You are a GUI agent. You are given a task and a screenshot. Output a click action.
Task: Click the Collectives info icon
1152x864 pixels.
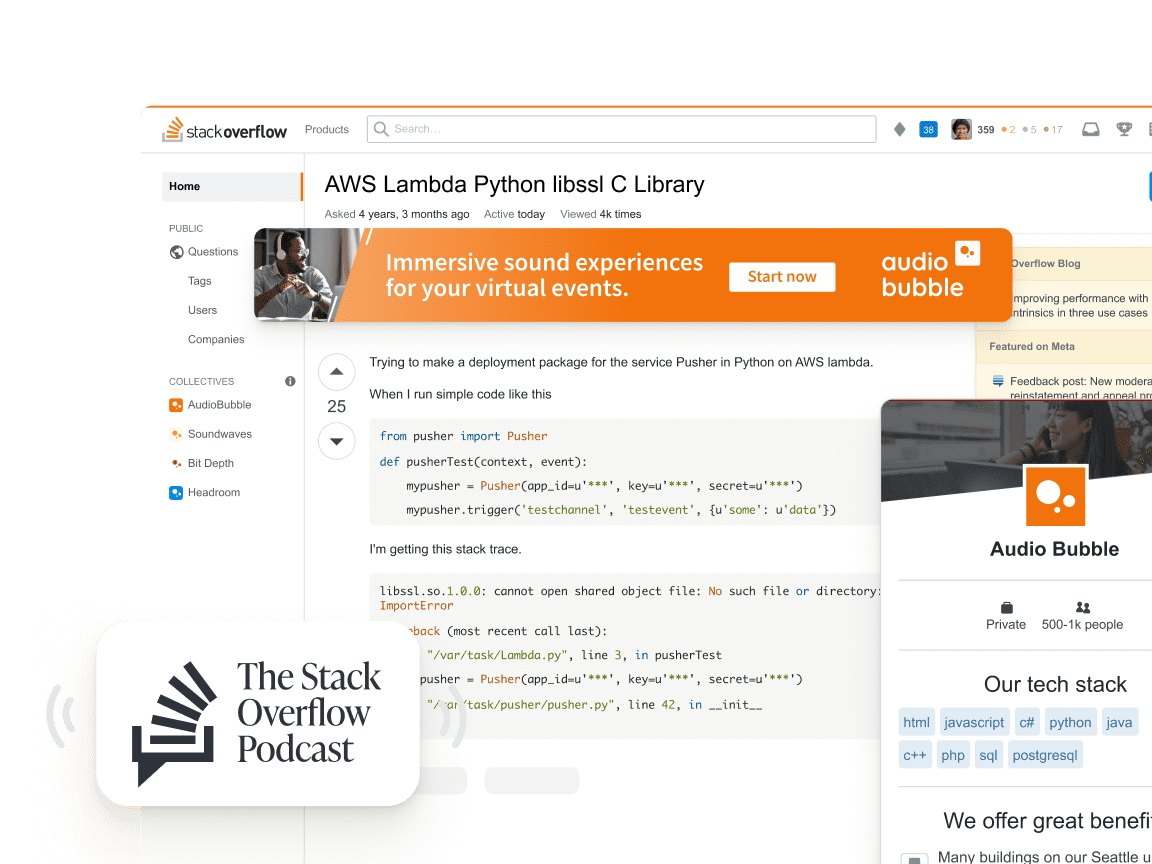click(x=290, y=381)
